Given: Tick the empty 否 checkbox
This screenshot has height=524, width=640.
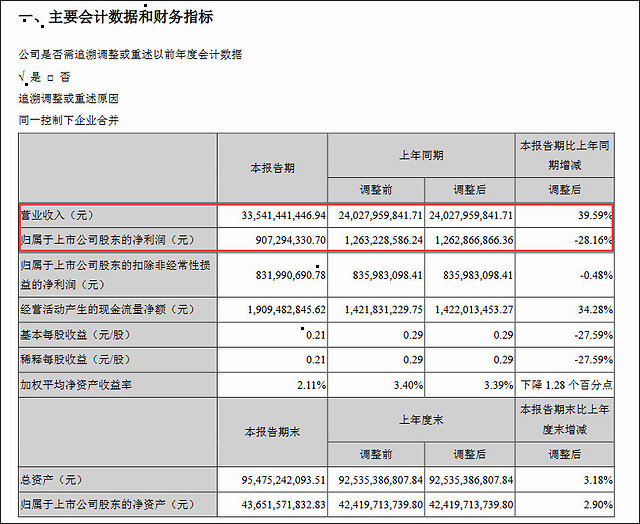Looking at the screenshot, I should point(50,78).
